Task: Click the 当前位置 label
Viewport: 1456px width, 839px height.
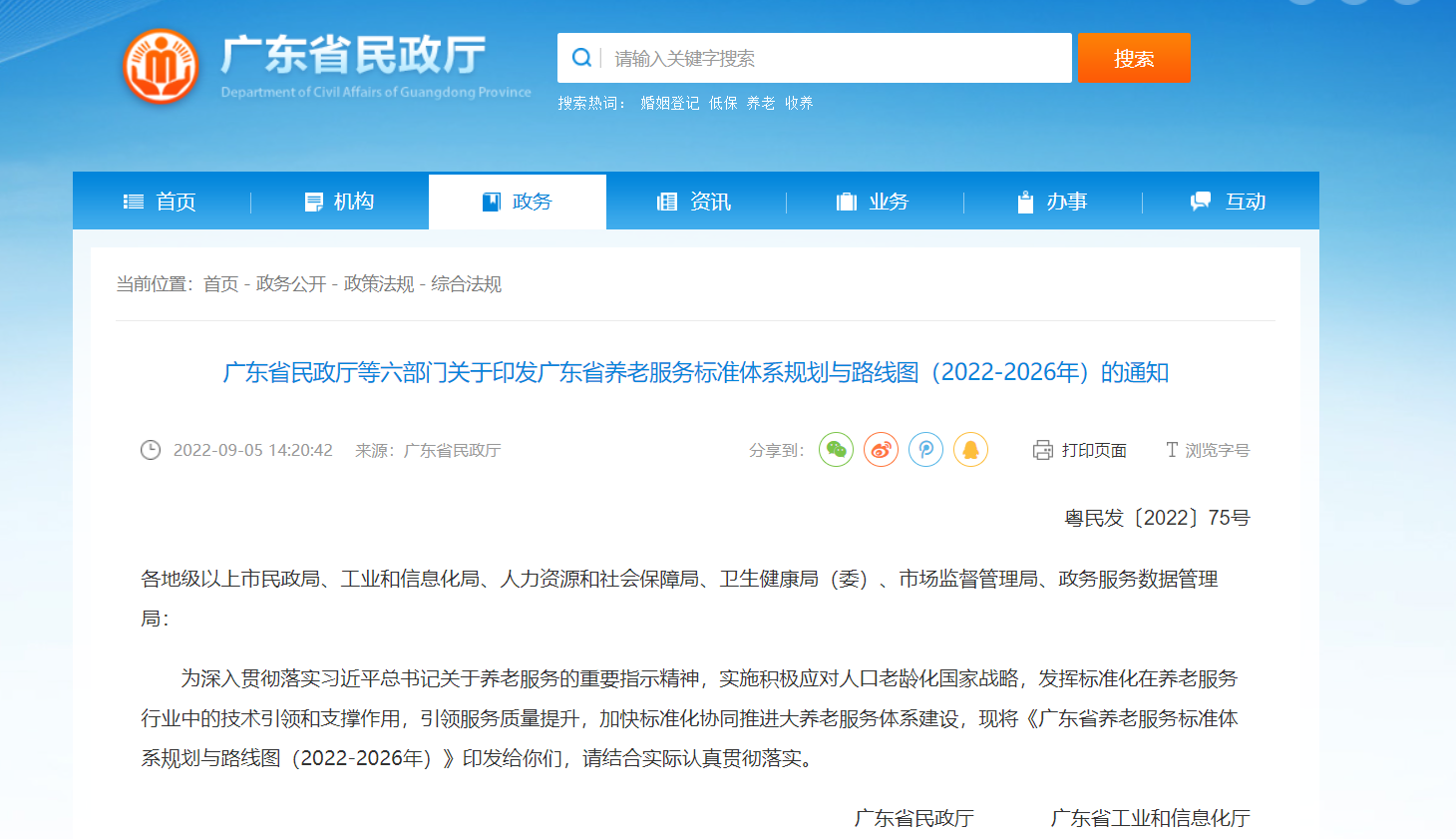Action: coord(155,284)
